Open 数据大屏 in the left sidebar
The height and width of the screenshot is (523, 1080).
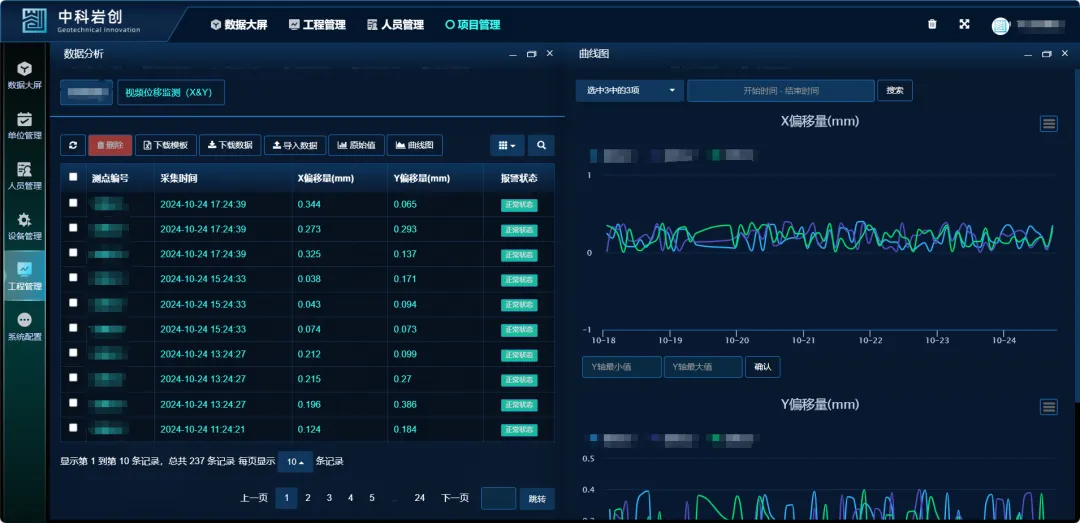(25, 75)
